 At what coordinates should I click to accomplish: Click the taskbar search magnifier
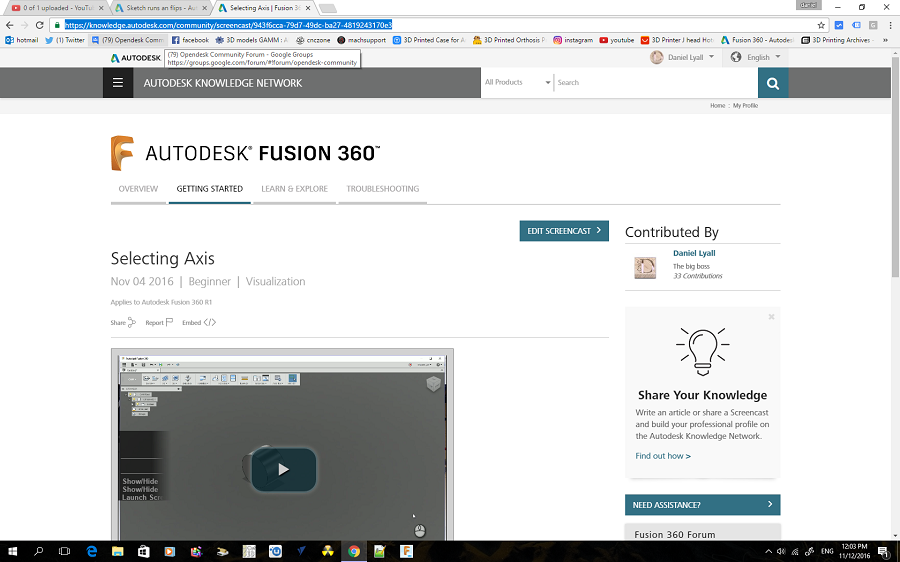(x=38, y=552)
